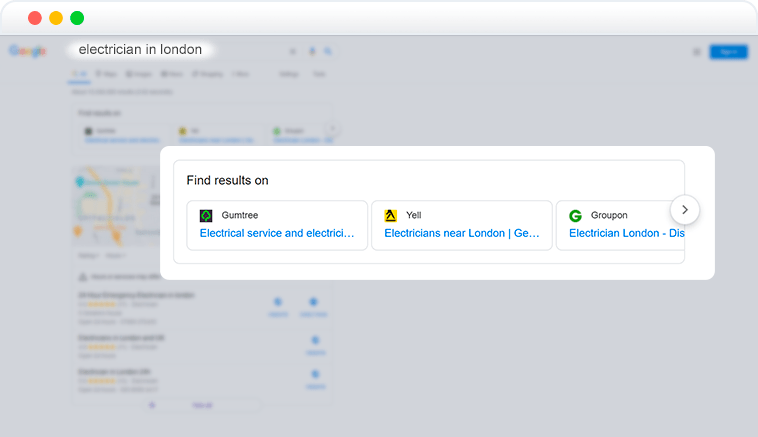Click the Yell source name text
The image size is (758, 437).
[x=414, y=215]
